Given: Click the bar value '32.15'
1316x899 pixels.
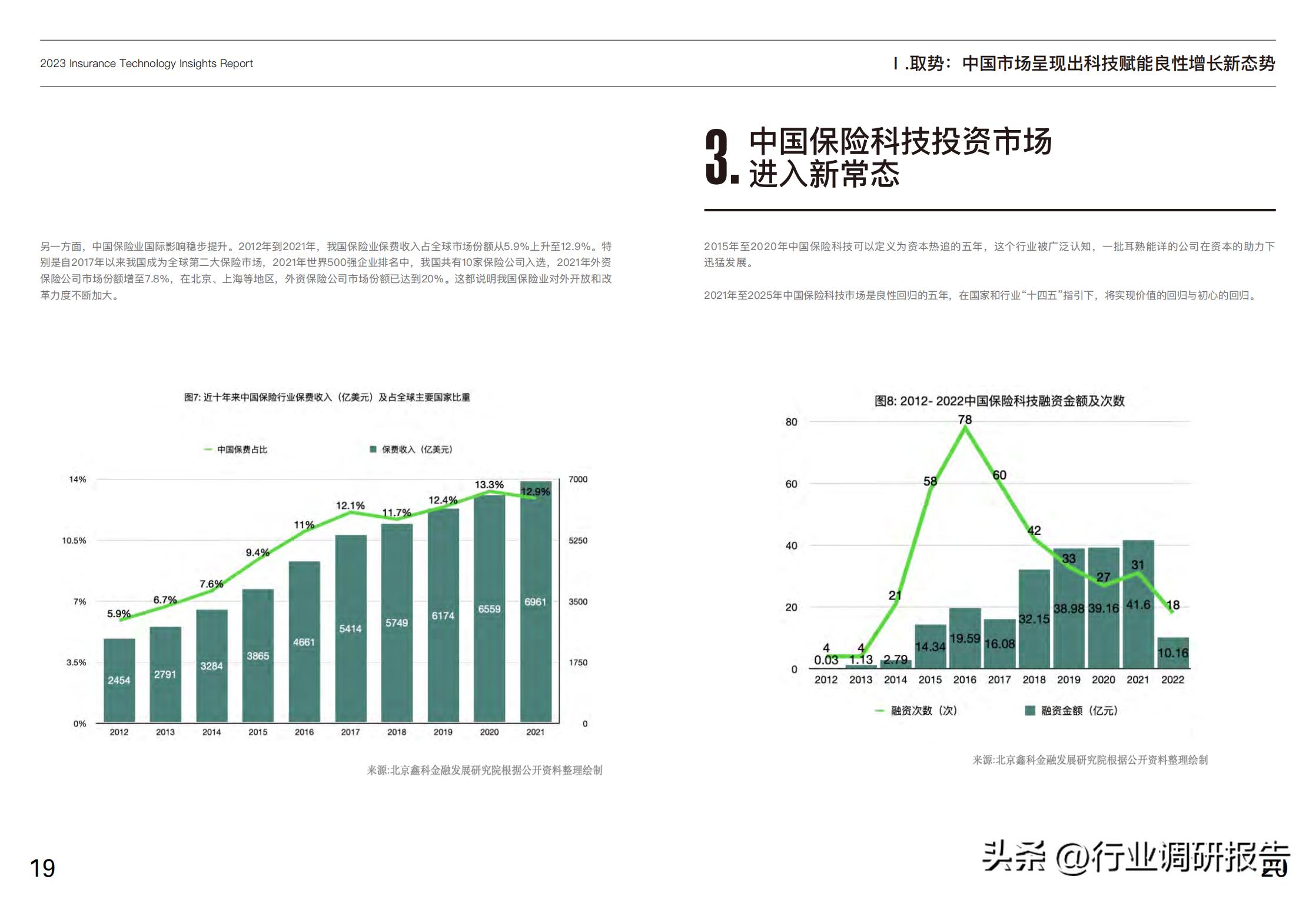Looking at the screenshot, I should (x=1034, y=619).
